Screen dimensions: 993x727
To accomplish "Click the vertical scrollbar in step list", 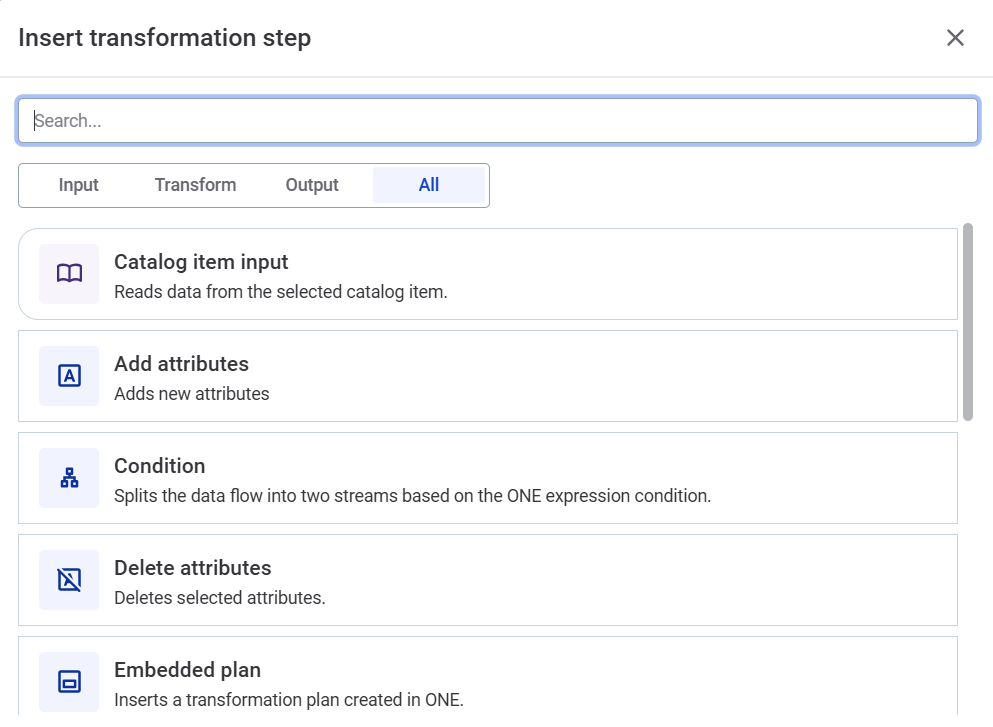I will click(967, 320).
